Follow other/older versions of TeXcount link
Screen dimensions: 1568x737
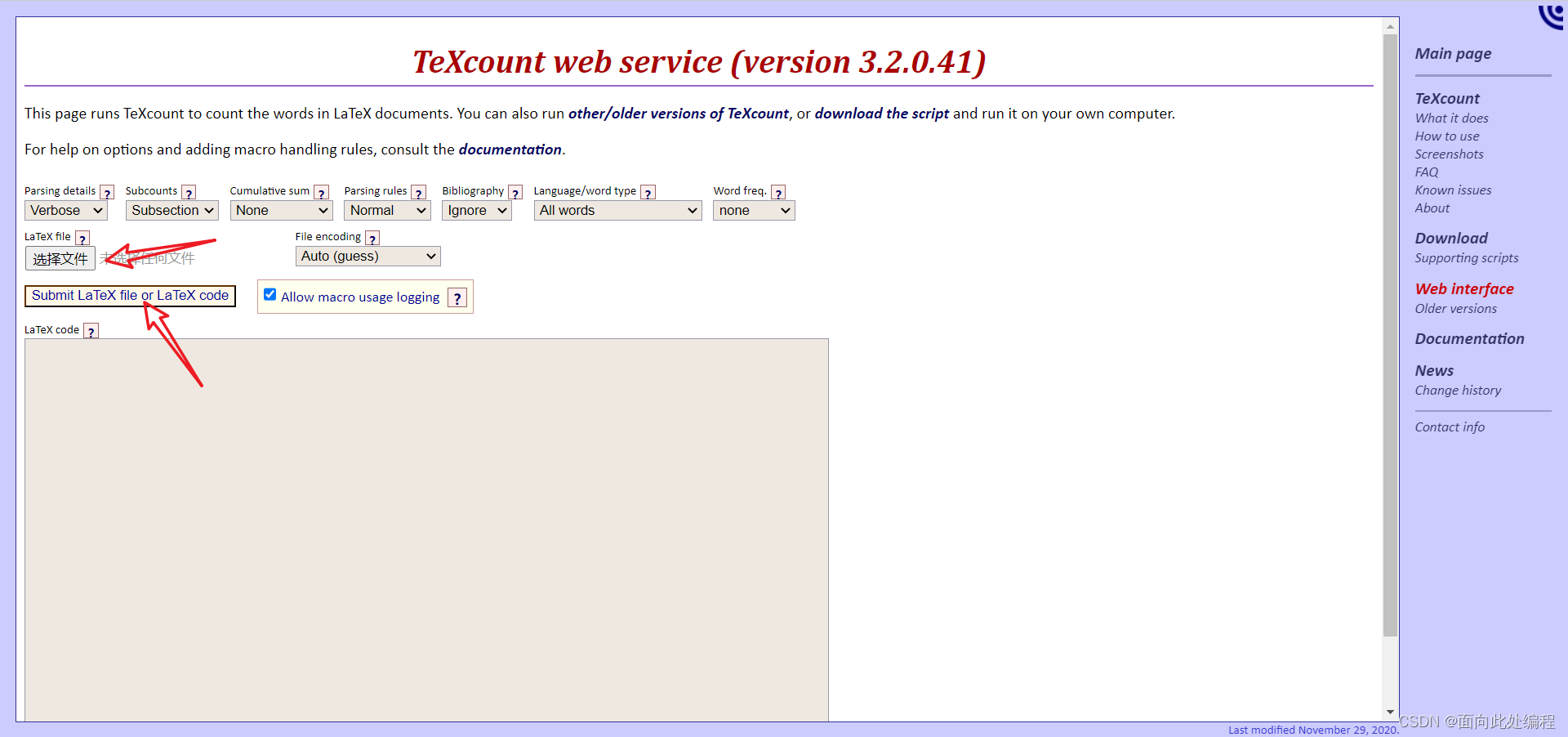[x=679, y=114]
